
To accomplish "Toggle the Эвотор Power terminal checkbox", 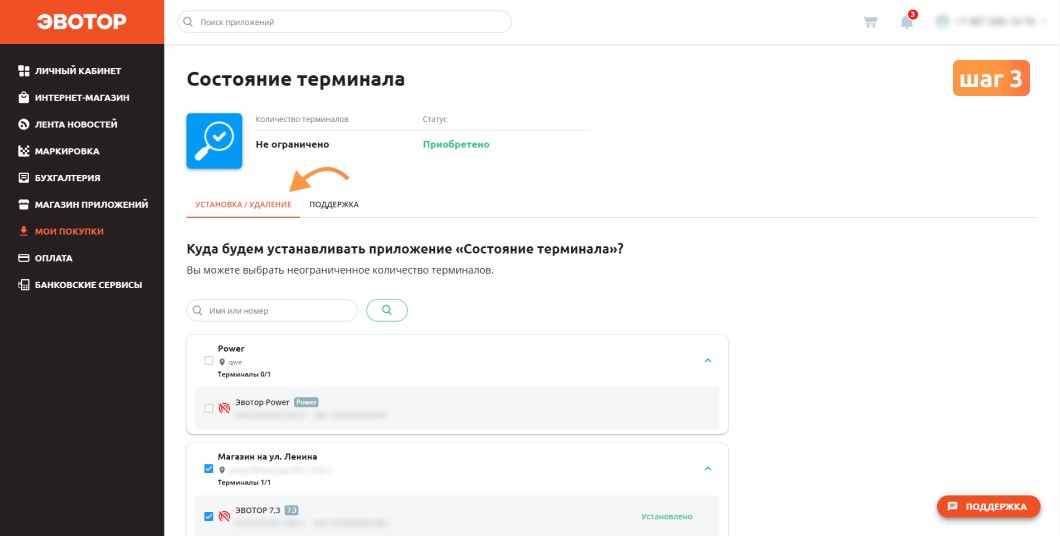I will 209,408.
